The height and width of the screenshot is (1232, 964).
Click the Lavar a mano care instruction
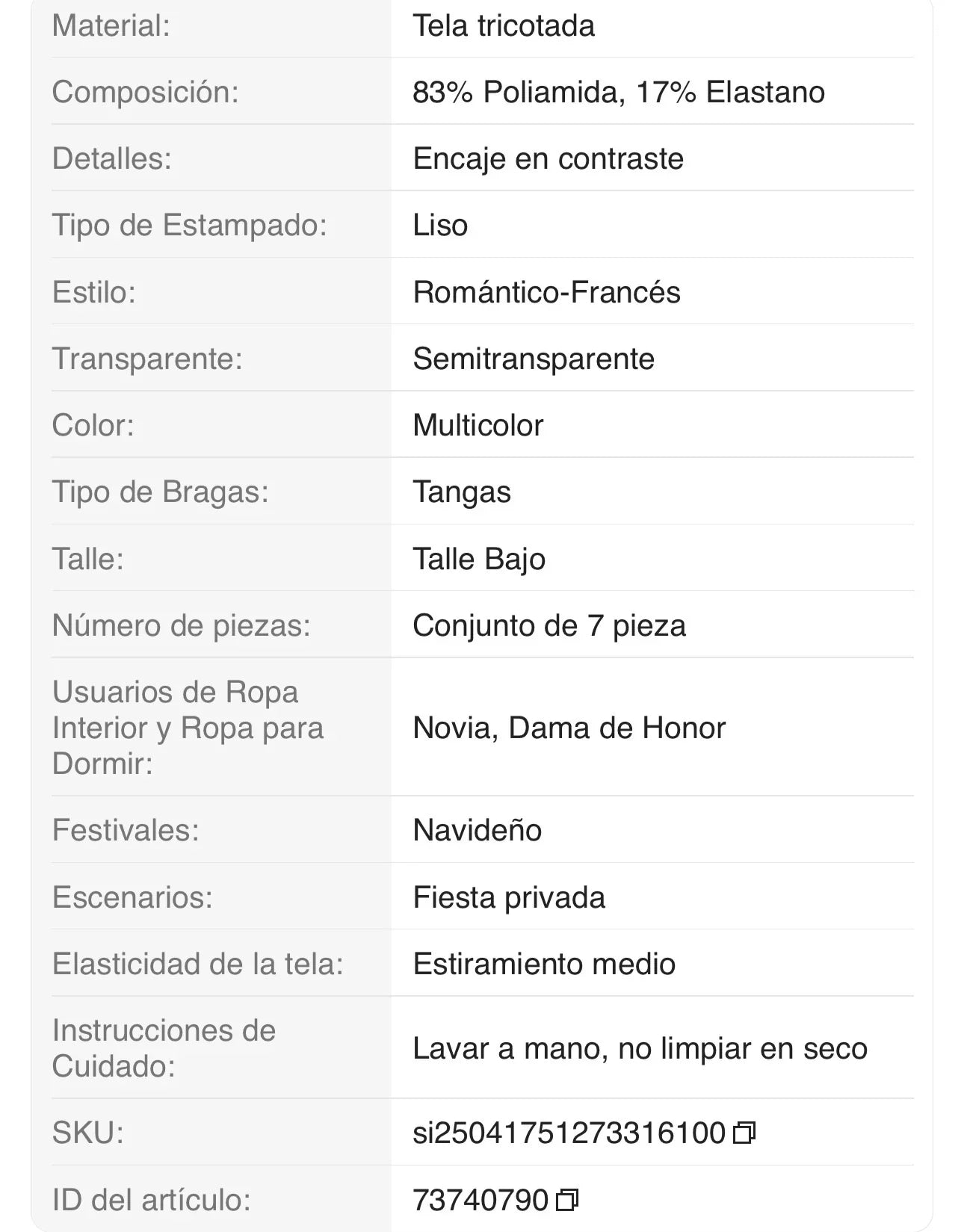tap(639, 1050)
